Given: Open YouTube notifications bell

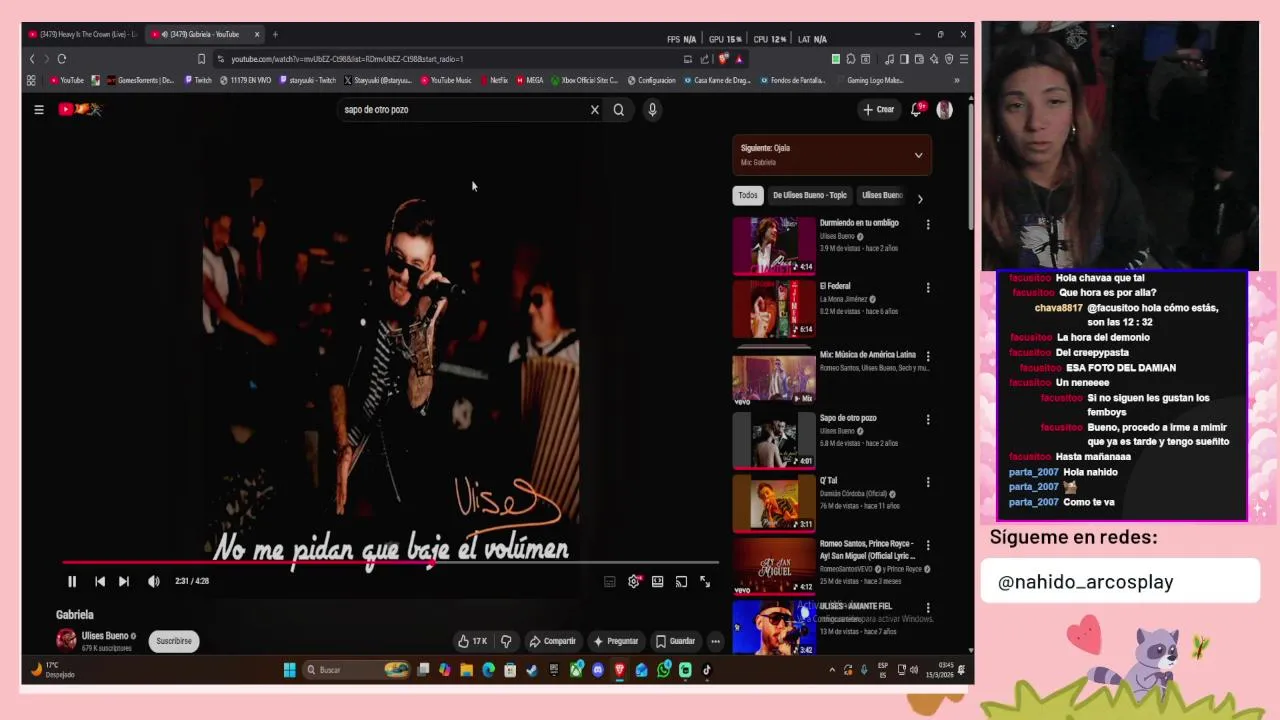Looking at the screenshot, I should [916, 110].
